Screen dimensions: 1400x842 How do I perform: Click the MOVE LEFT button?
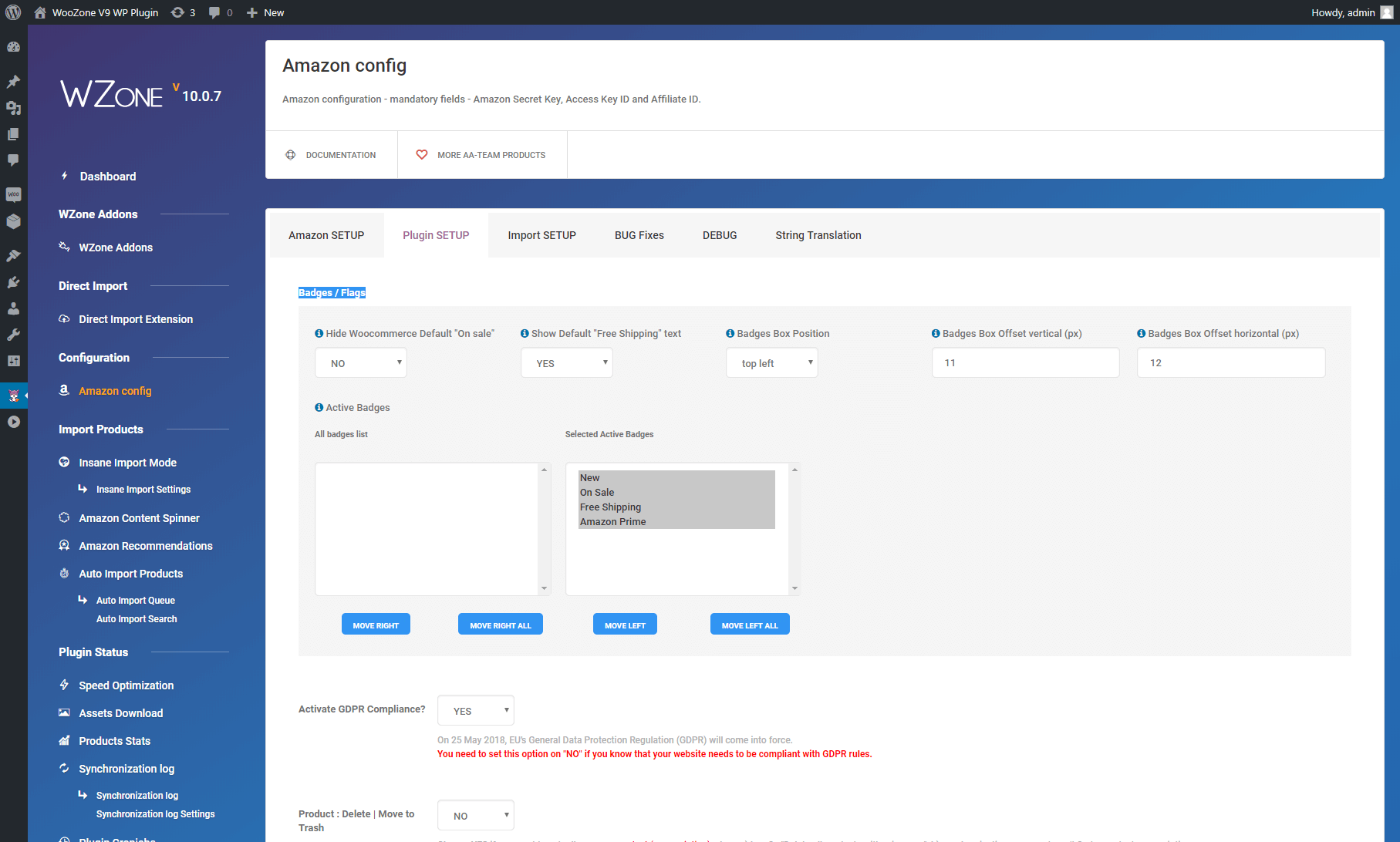point(625,625)
